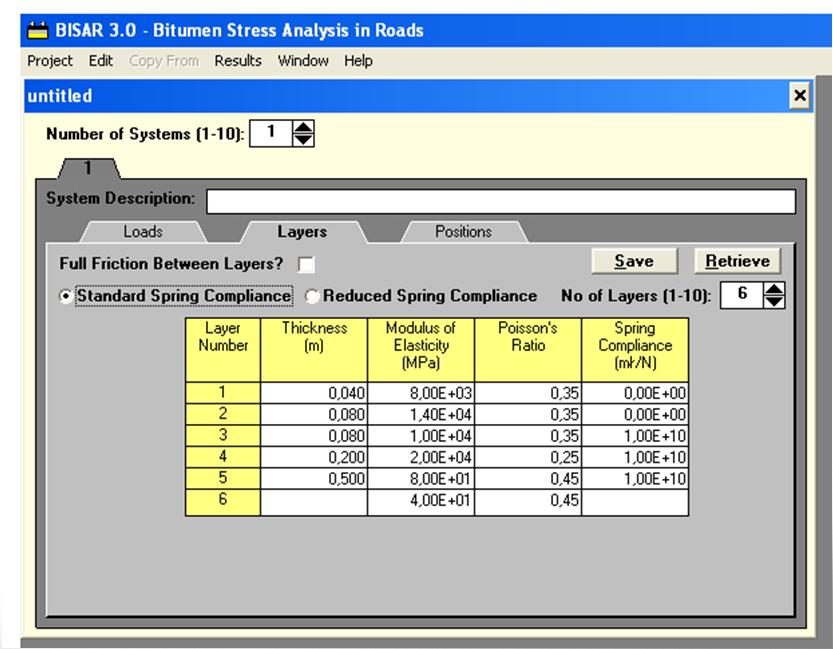Decrease the No of Layers value
Viewport: 833px width, 649px height.
[x=774, y=302]
